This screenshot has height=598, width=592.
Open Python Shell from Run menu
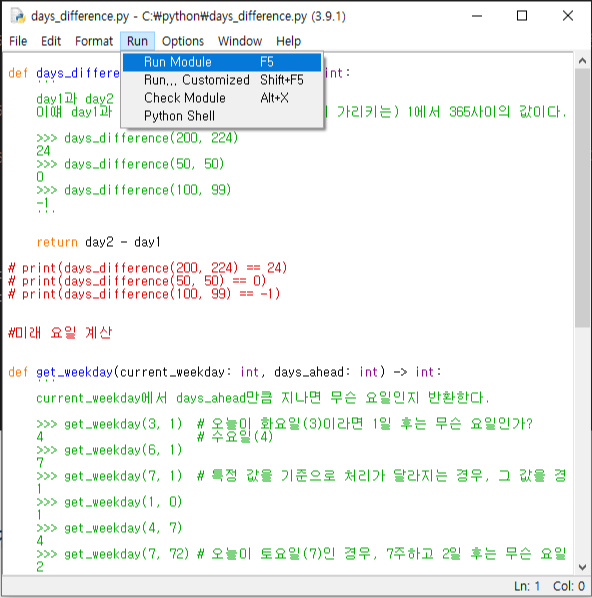pos(222,116)
